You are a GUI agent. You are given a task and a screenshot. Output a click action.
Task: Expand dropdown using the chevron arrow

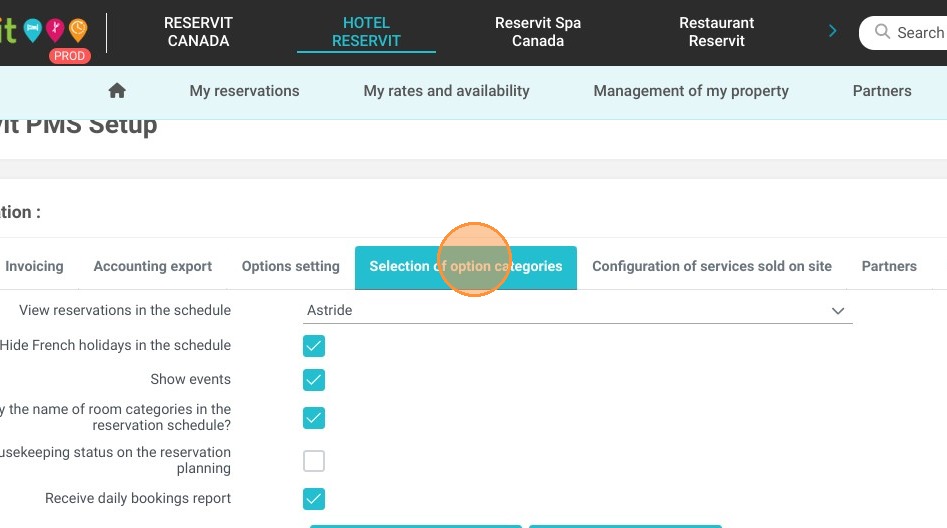coord(838,311)
